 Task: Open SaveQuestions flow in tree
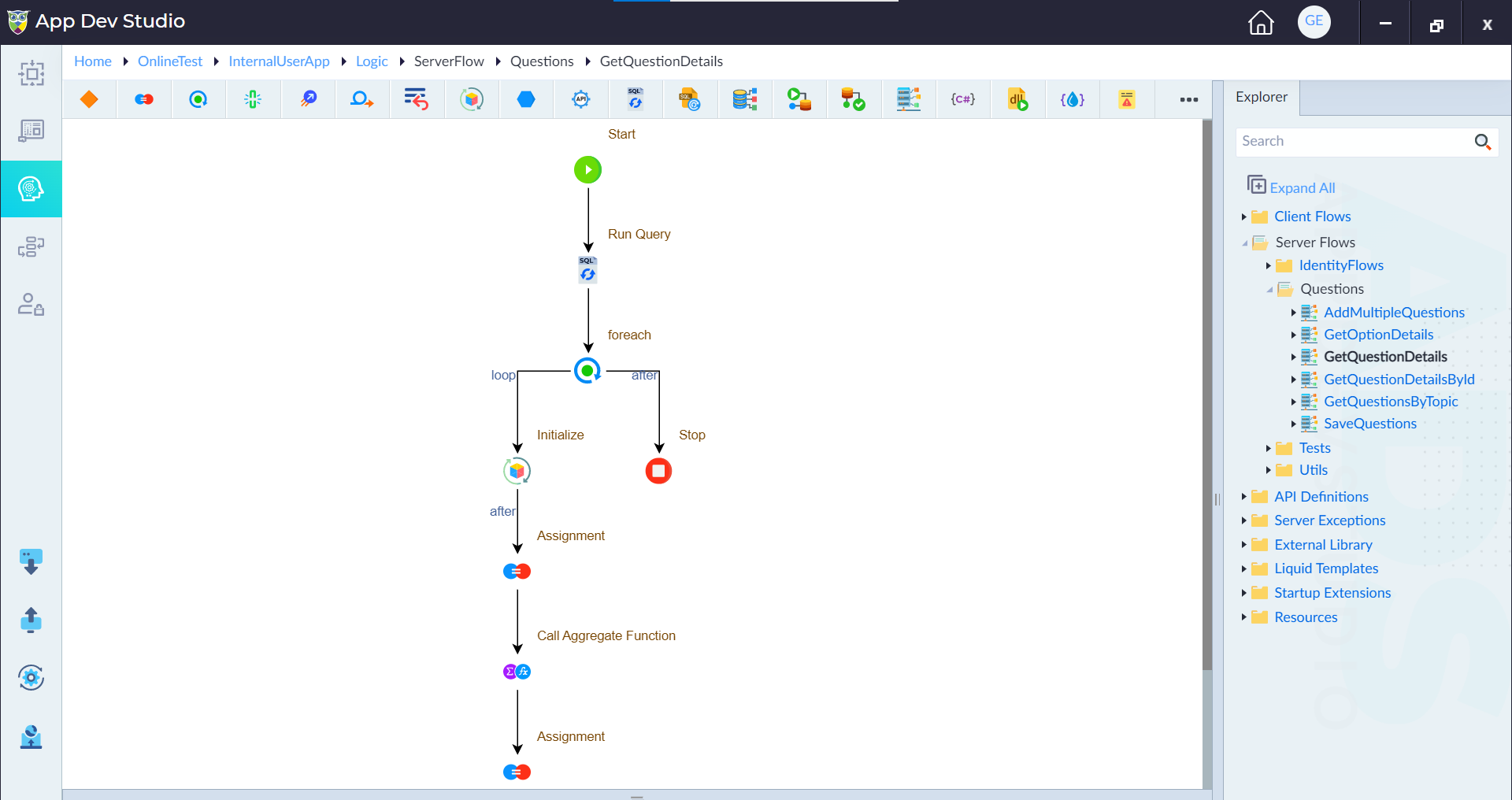coord(1369,424)
